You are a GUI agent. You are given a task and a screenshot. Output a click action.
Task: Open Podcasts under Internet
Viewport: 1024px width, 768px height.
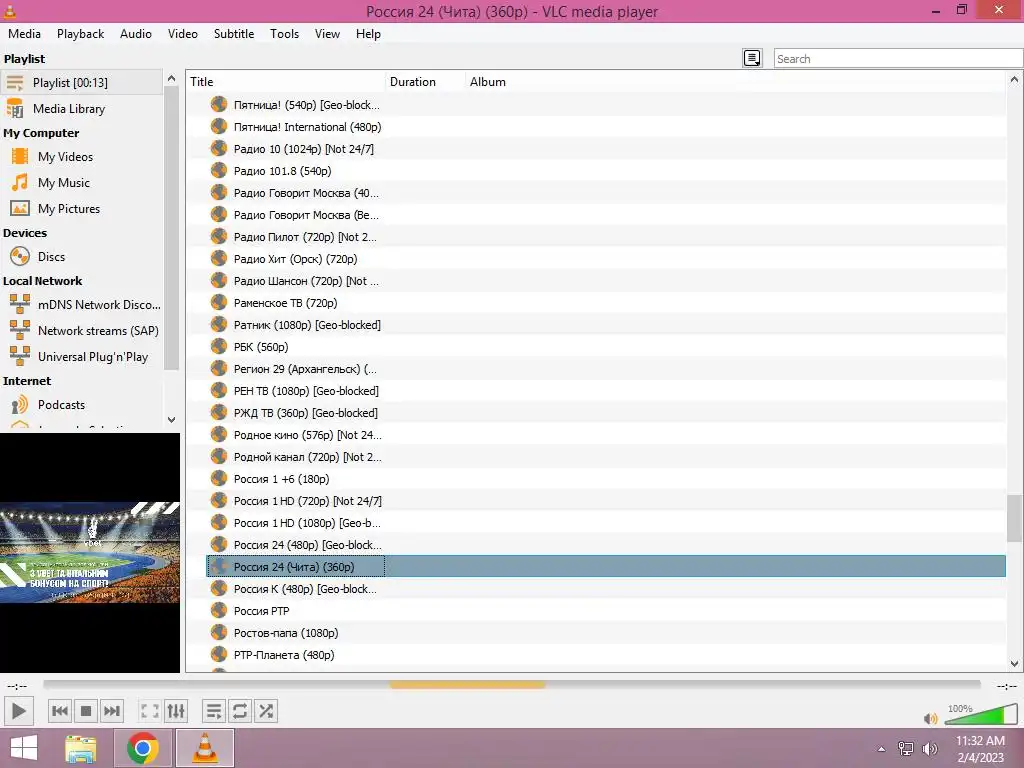pos(81,405)
